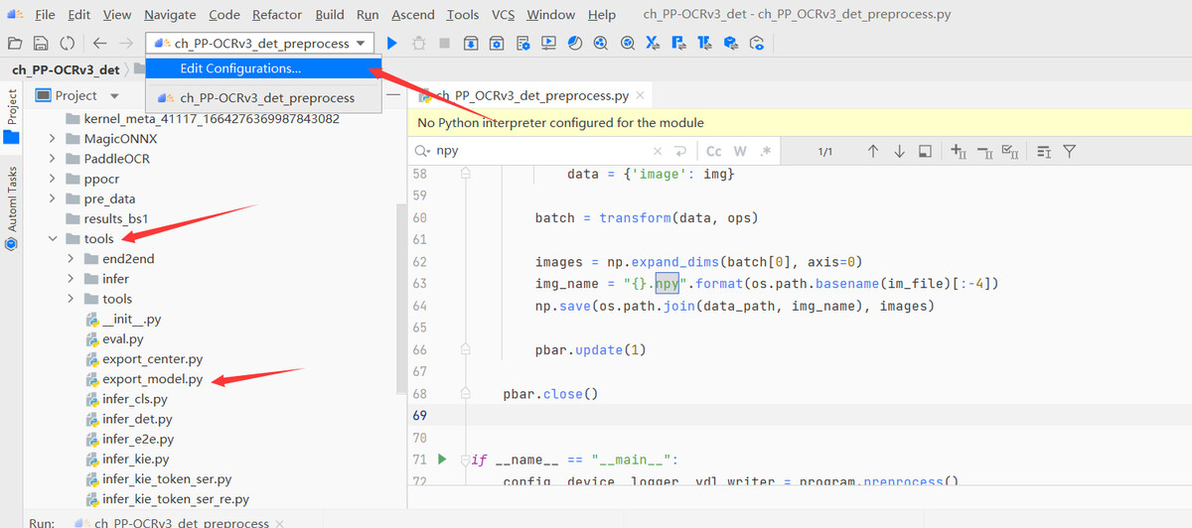Close the ch_PP_OCRv3_det_preprocess.py tab
The width and height of the screenshot is (1192, 528).
pos(640,96)
